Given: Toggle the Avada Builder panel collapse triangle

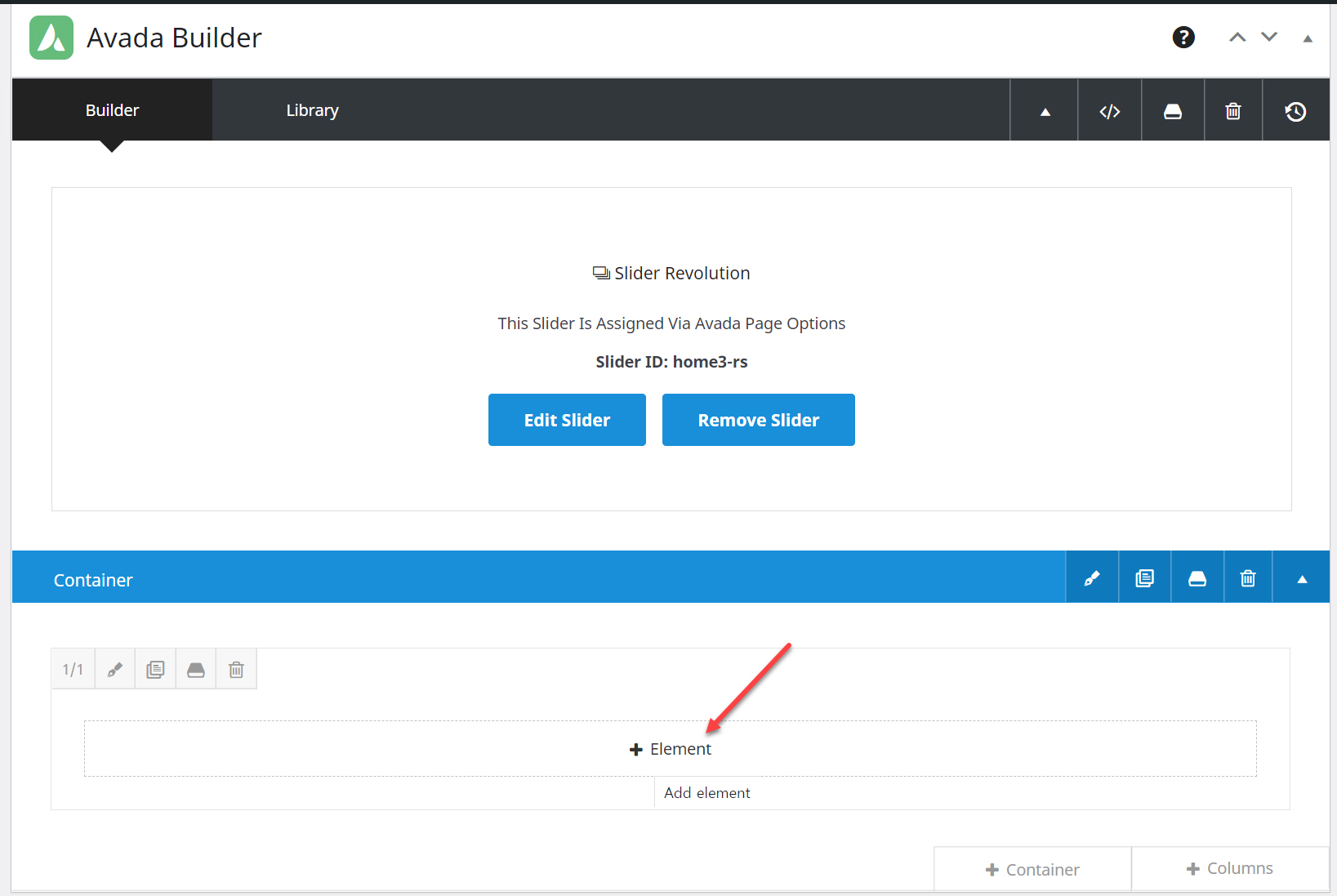Looking at the screenshot, I should (x=1308, y=38).
